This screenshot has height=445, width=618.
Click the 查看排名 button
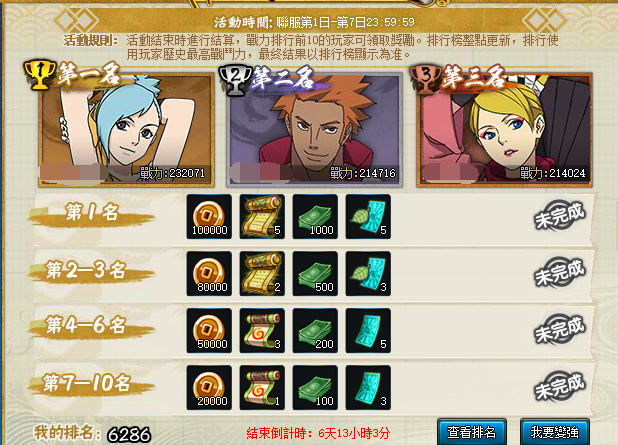click(x=472, y=432)
